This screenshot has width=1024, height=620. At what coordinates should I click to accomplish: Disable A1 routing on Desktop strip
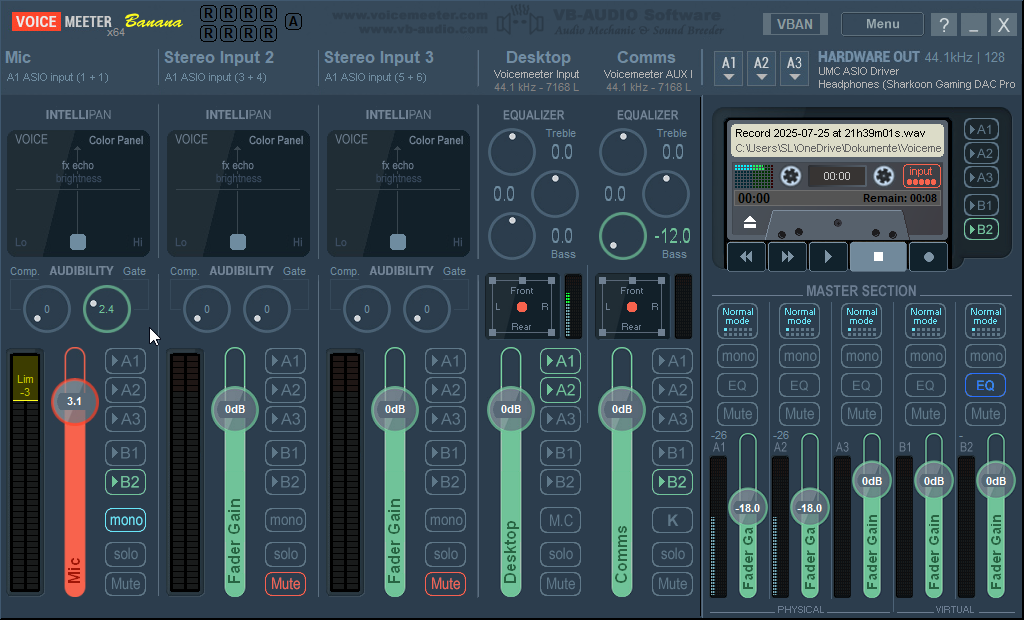coord(560,361)
